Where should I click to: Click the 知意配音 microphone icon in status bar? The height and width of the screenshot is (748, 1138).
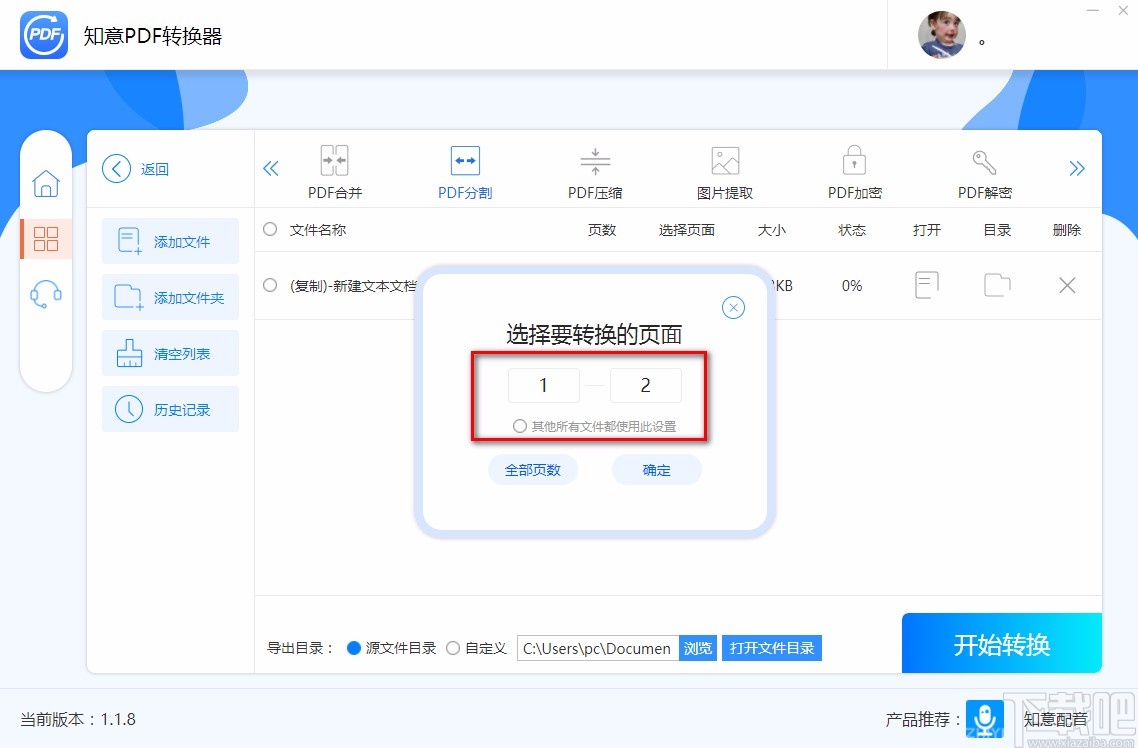pos(985,719)
